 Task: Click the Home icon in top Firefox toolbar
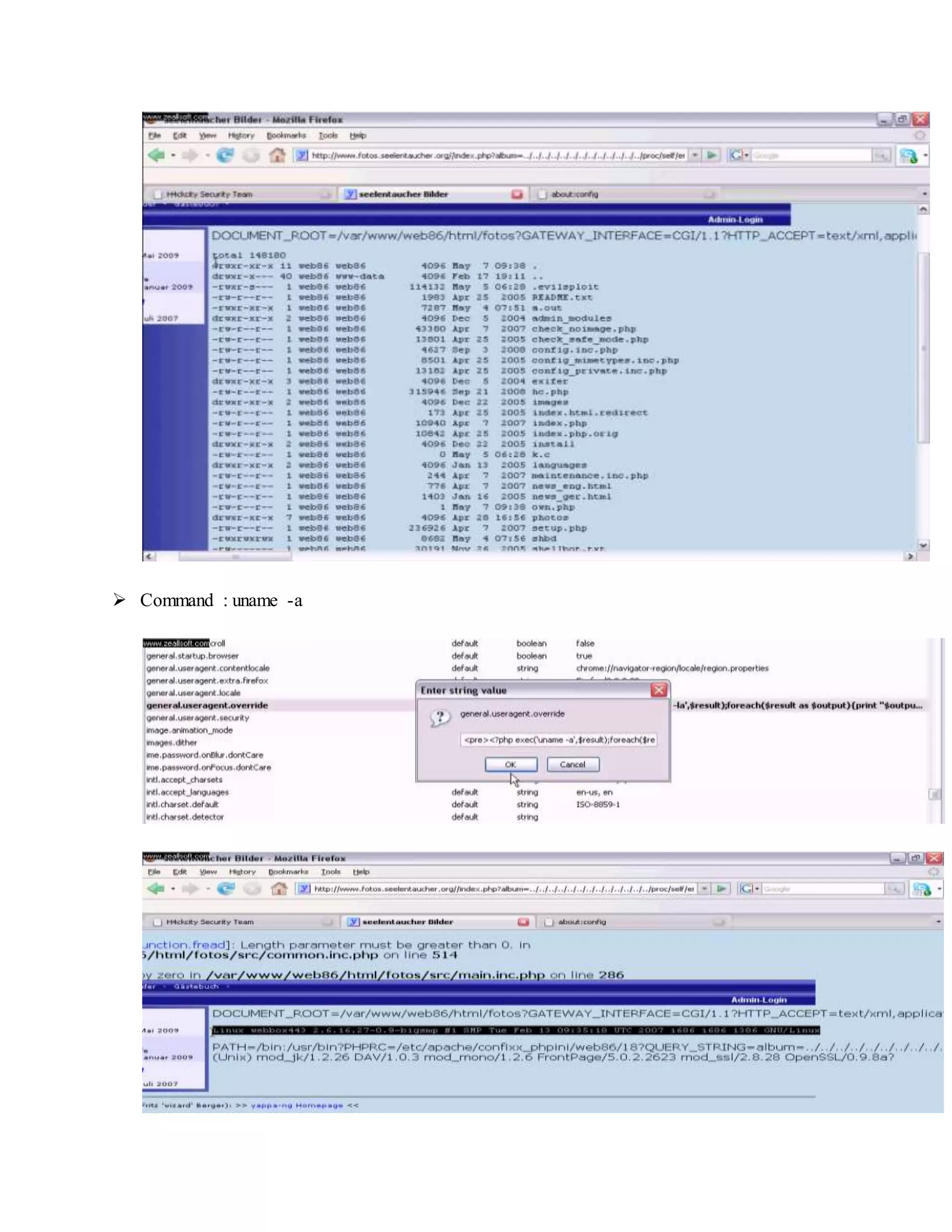point(277,155)
